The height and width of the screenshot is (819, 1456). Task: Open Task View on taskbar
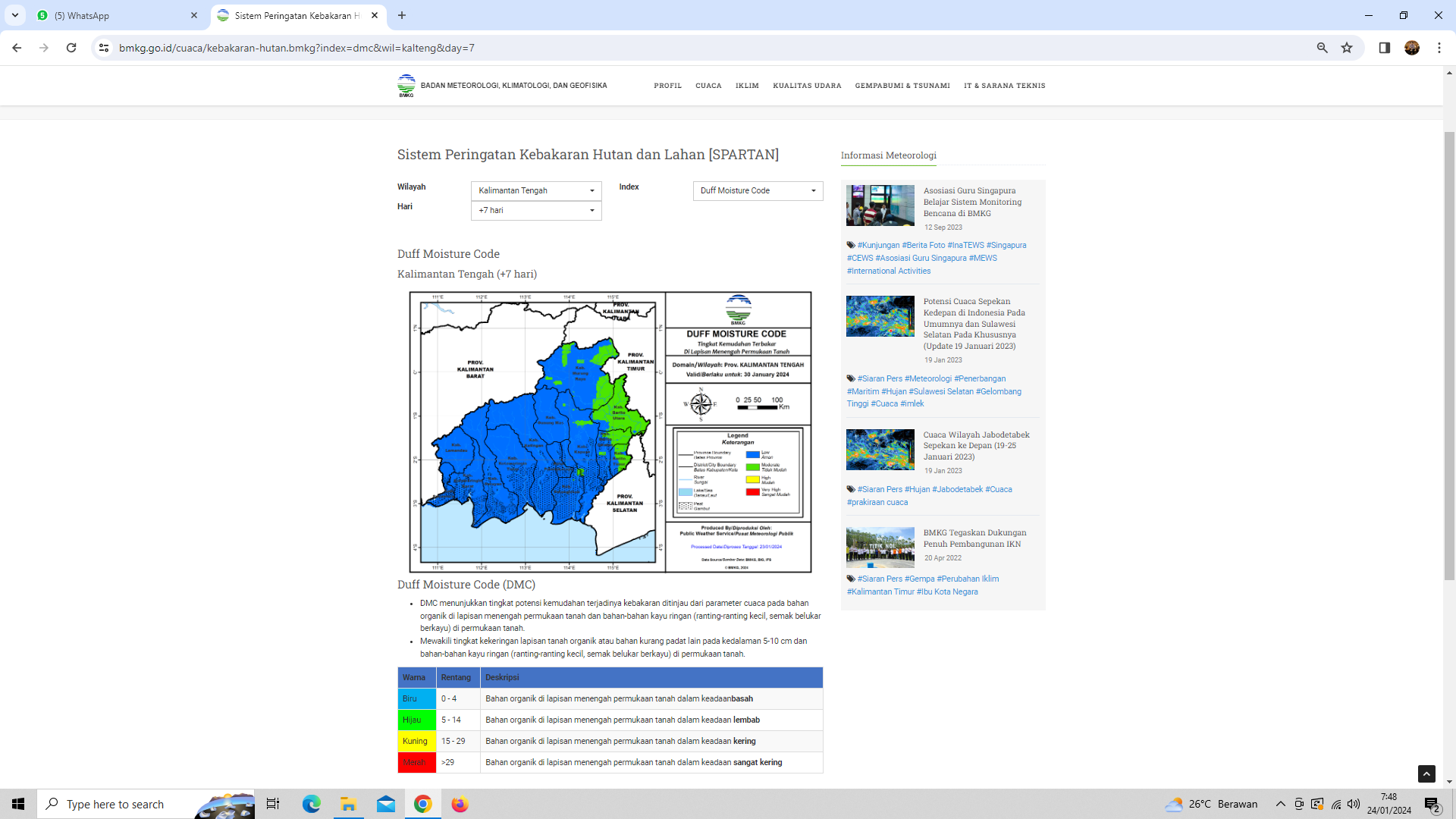(273, 804)
